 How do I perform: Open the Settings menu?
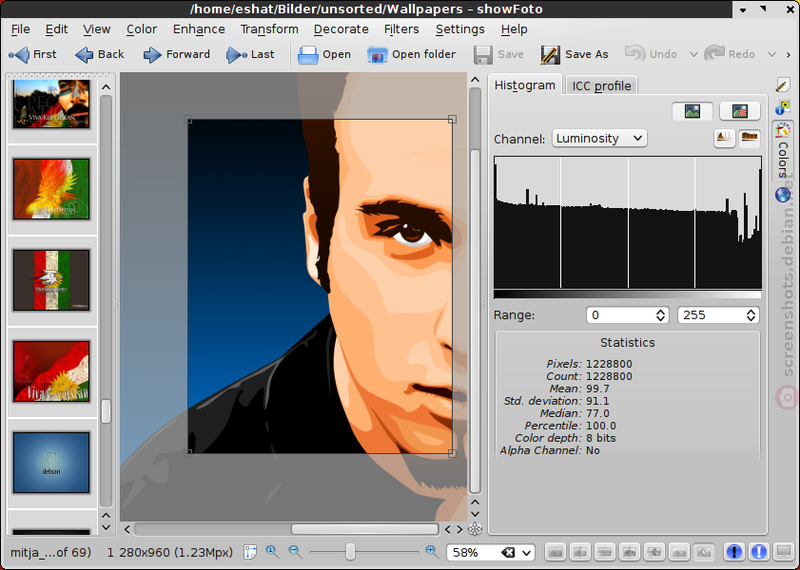pyautogui.click(x=460, y=30)
